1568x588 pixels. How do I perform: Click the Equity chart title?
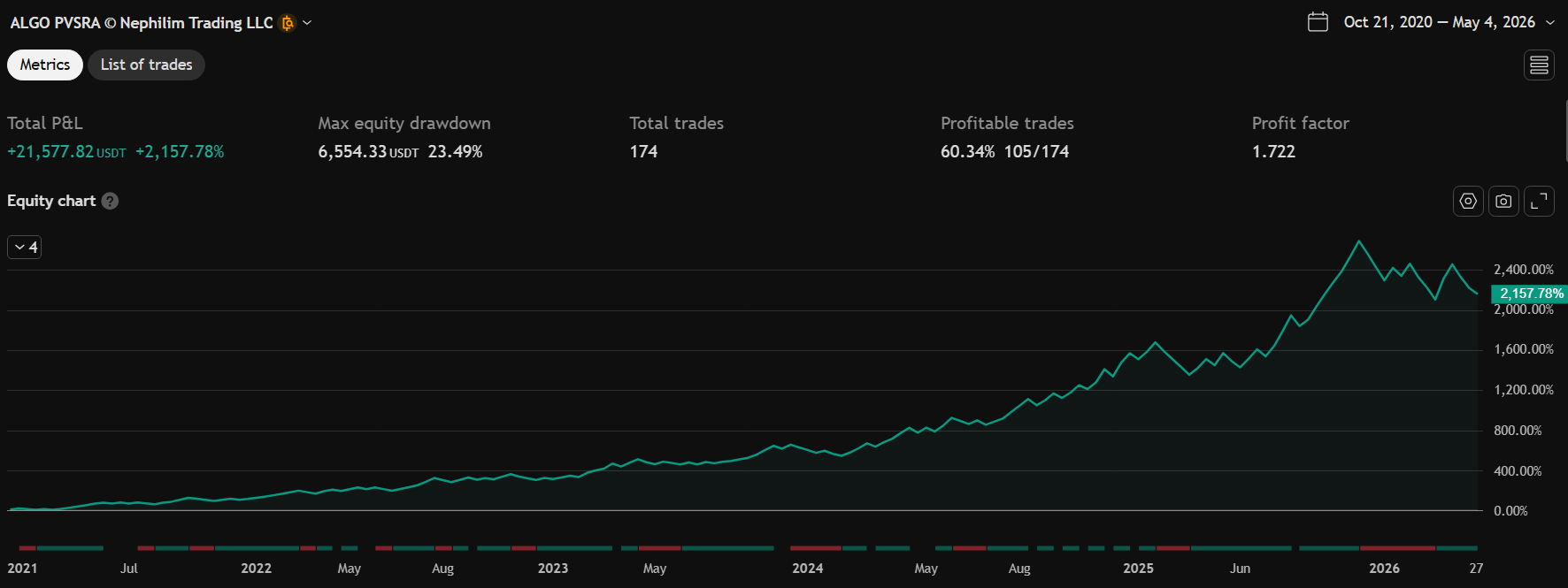tap(51, 201)
